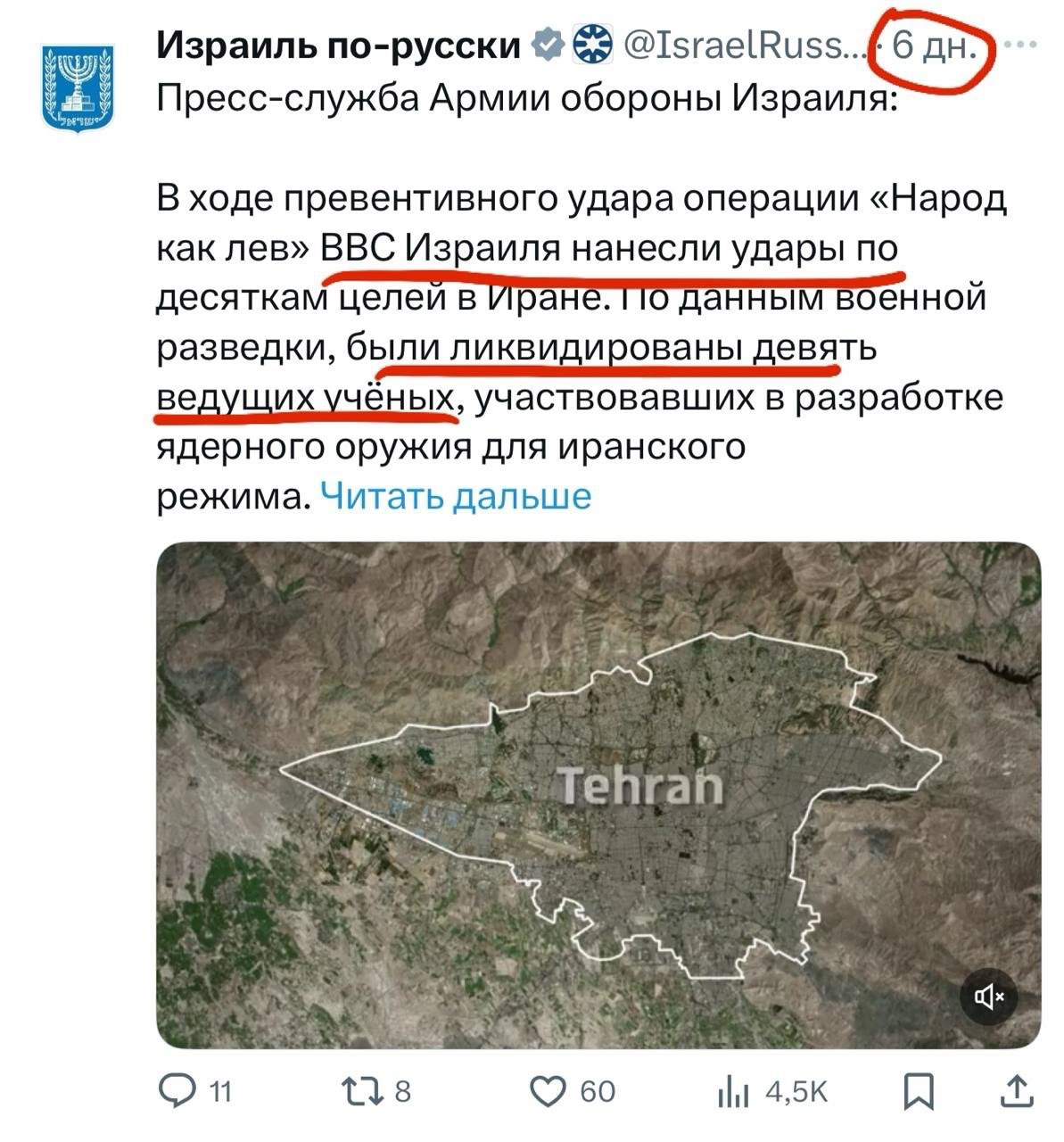Image resolution: width=1064 pixels, height=1142 pixels.
Task: Play the Tehran satellite map video
Action: click(x=598, y=794)
